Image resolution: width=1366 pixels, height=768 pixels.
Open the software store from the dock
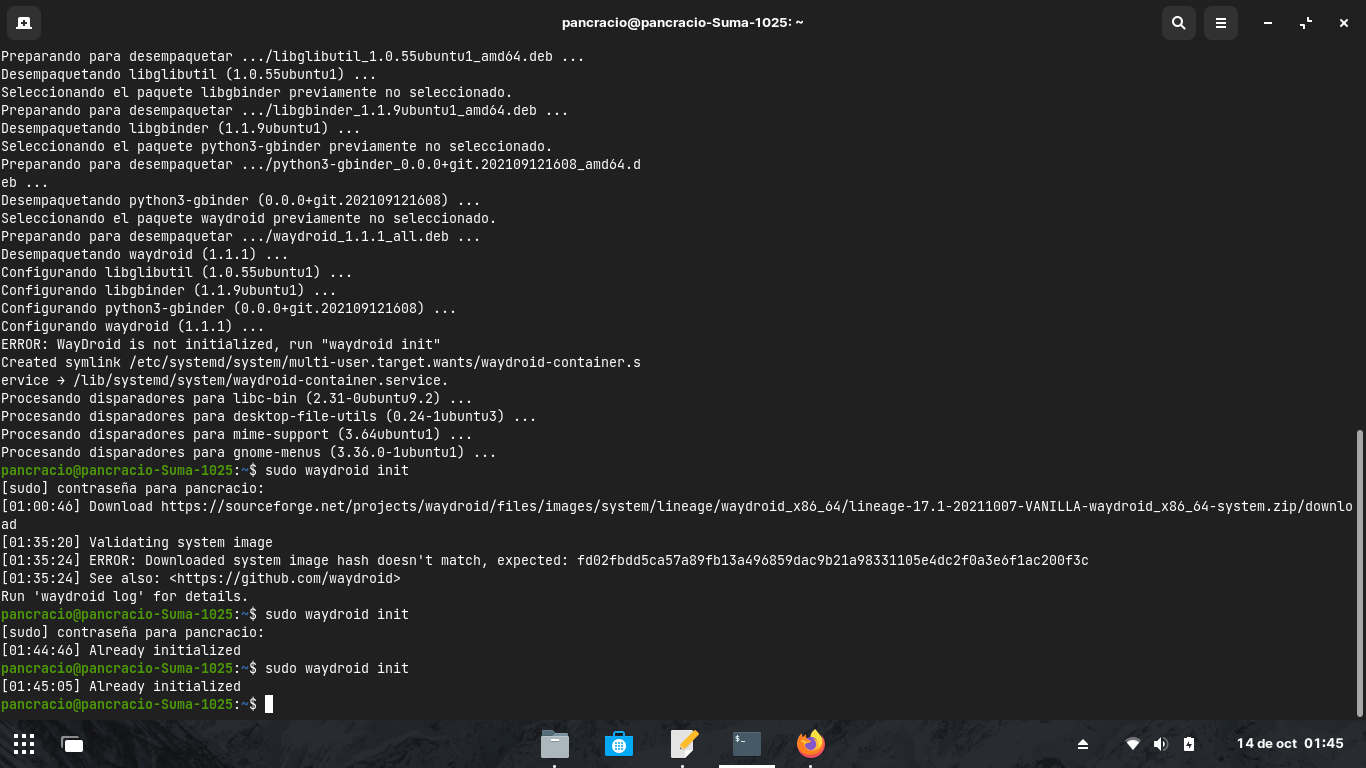pos(619,744)
